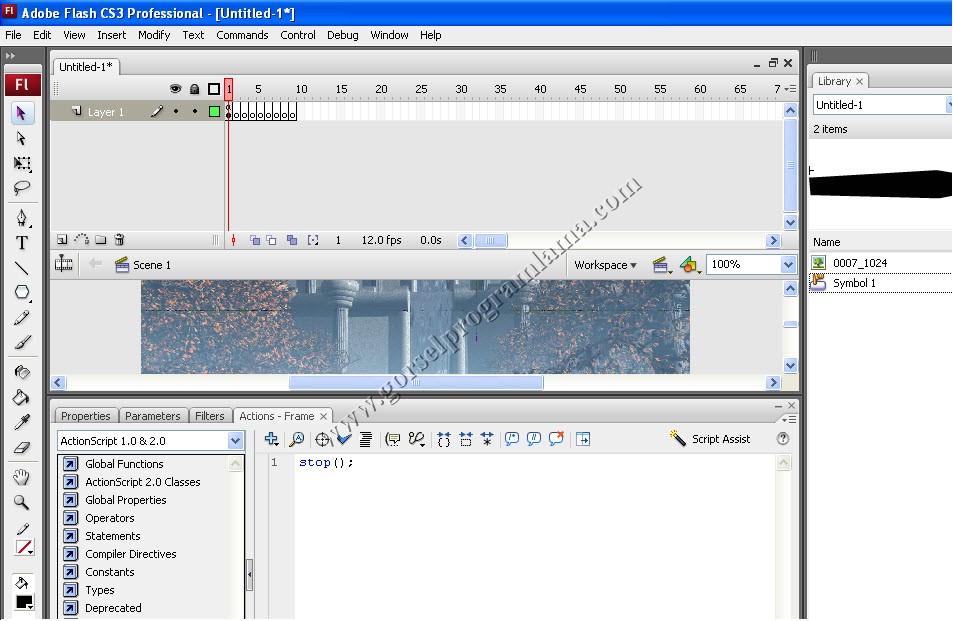The width and height of the screenshot is (953, 621).
Task: Open the ActionScript 1.0 & 2.0 version dropdown
Action: pos(235,441)
